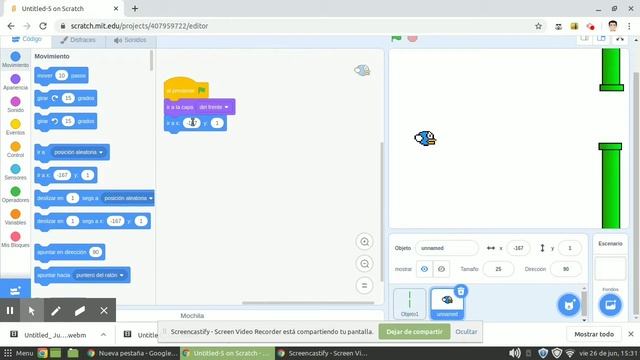
Task: Zoom out on the code workspace
Action: [x=364, y=264]
